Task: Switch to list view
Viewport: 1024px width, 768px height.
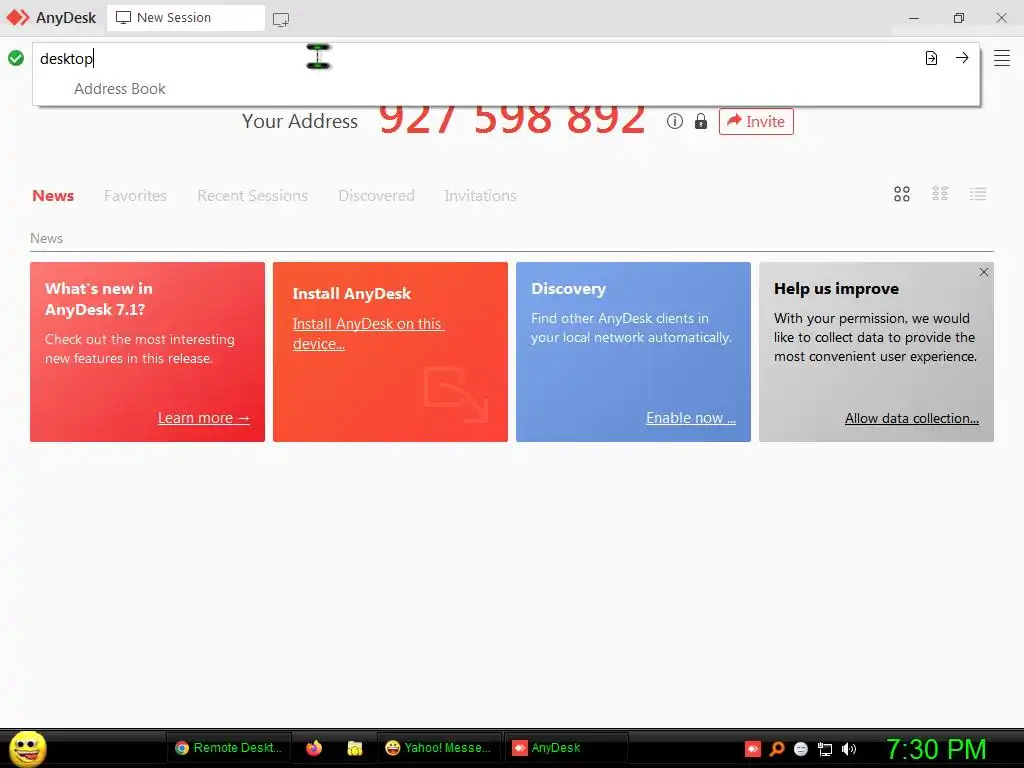Action: (978, 194)
